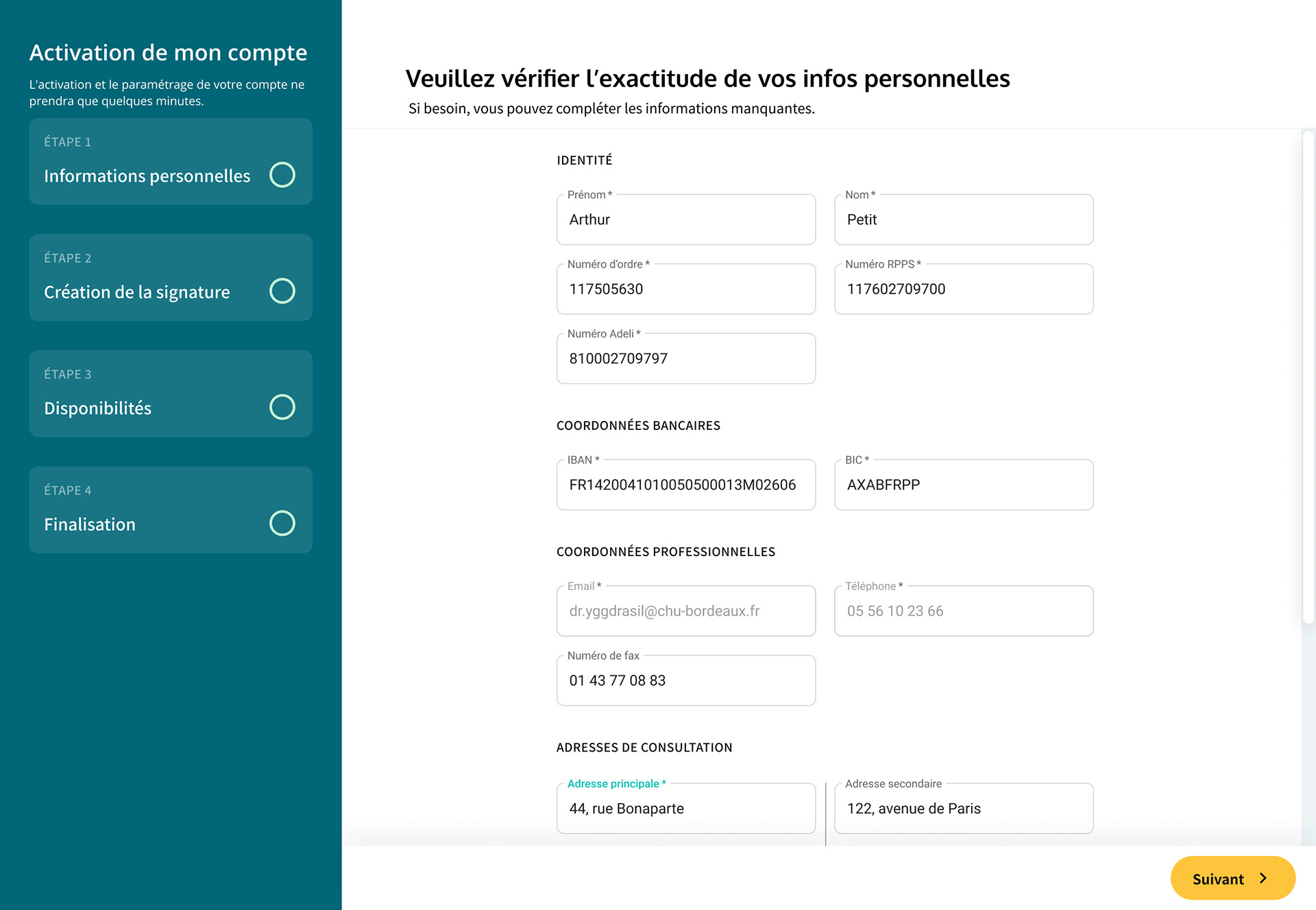Screen dimensions: 1316x910
Task: Click the Suivant button
Action: point(1232,878)
